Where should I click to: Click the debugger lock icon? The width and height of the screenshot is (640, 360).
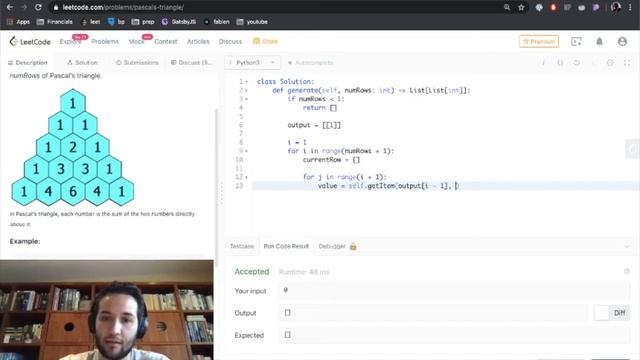(353, 246)
